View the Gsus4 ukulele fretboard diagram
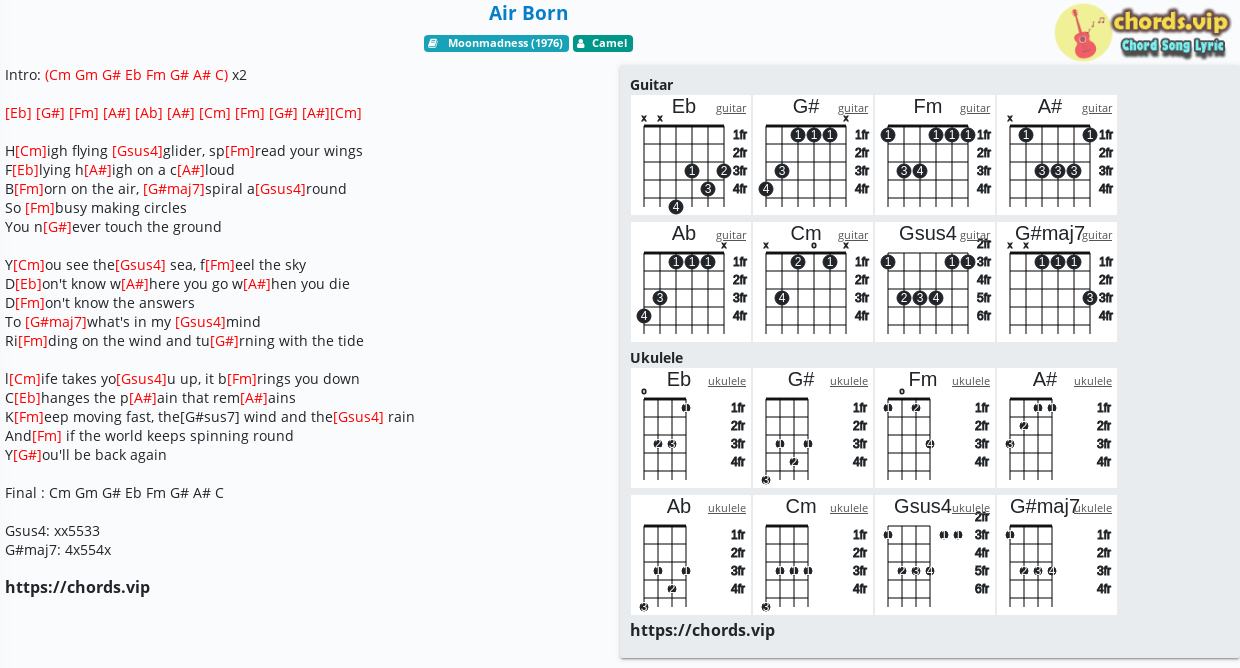The height and width of the screenshot is (668, 1240). point(935,555)
